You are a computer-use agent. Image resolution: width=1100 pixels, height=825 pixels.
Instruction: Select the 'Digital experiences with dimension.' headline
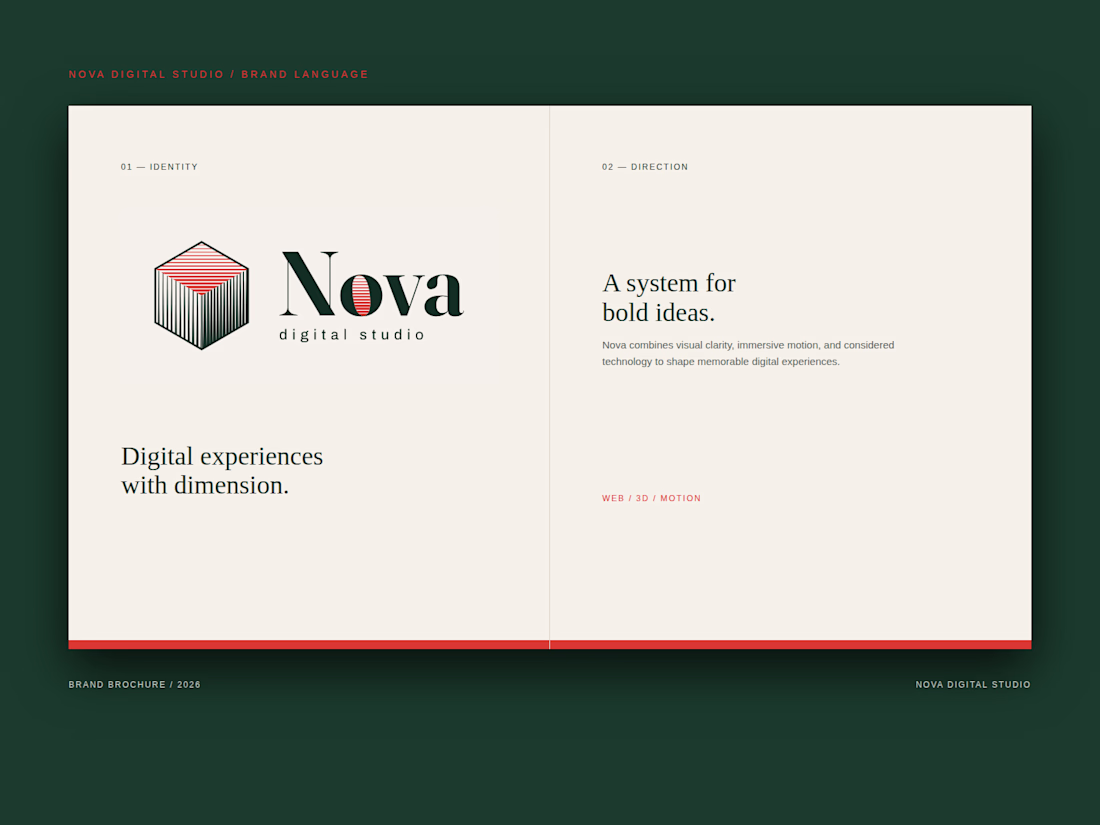[x=222, y=470]
